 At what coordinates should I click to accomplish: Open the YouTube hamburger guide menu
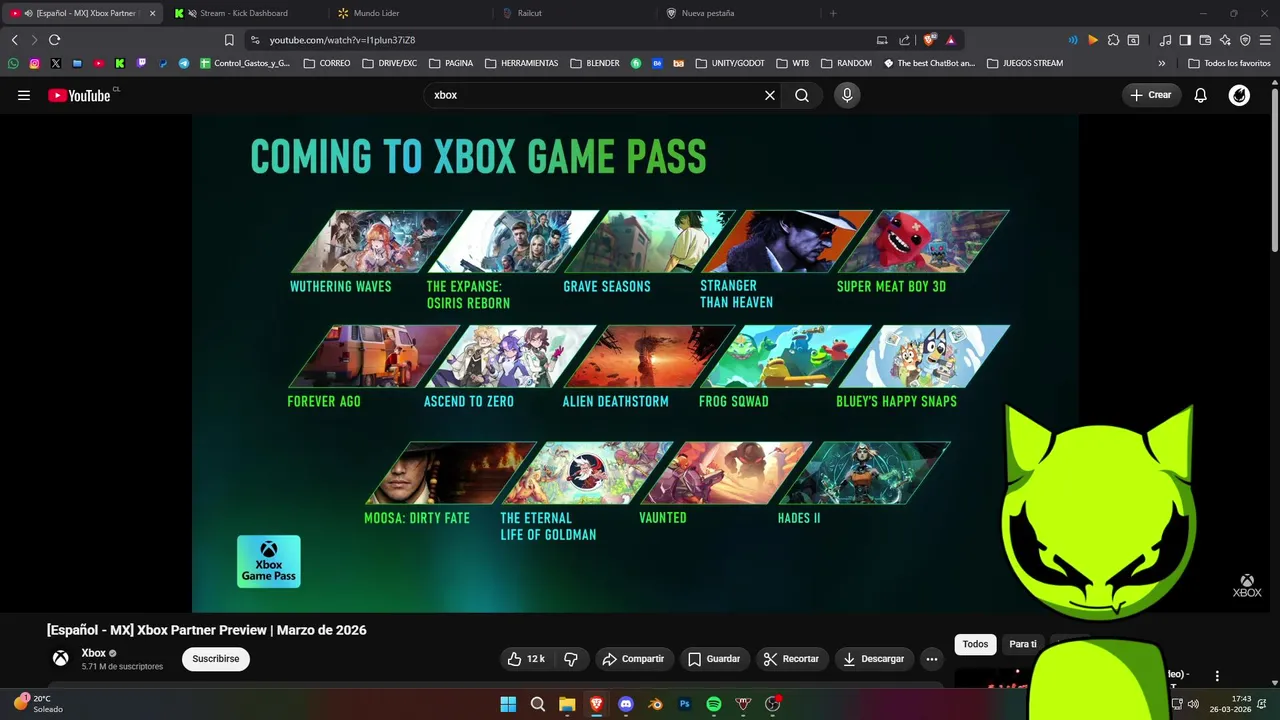click(x=24, y=95)
